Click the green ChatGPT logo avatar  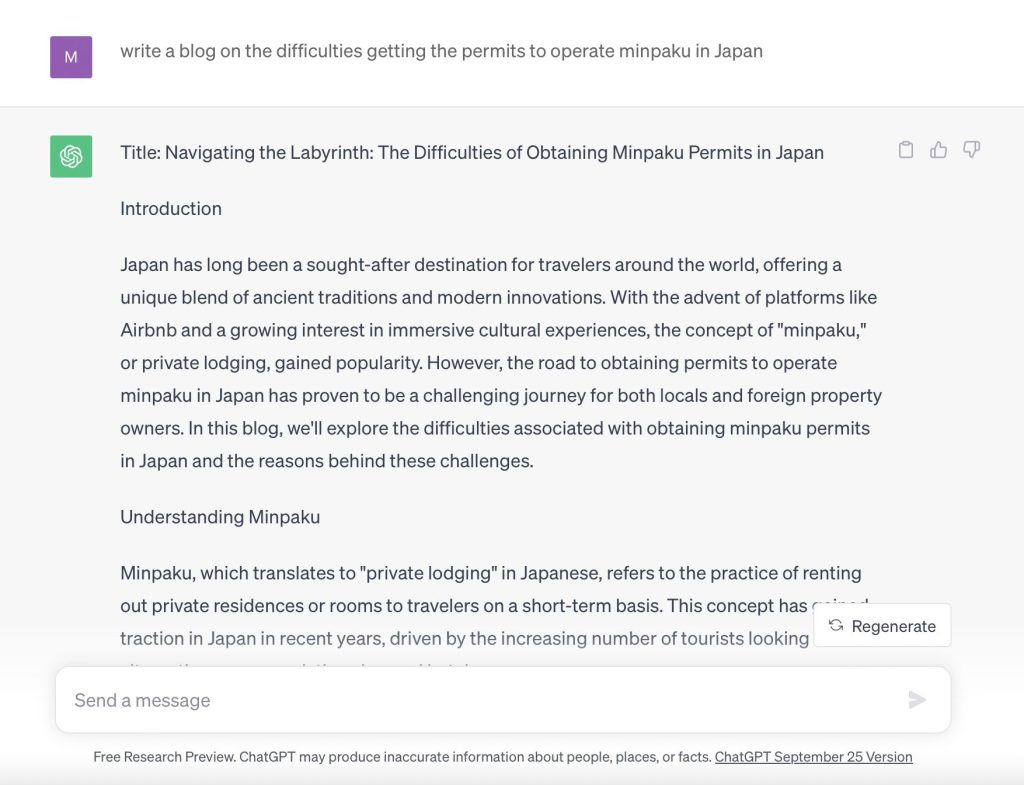[71, 156]
